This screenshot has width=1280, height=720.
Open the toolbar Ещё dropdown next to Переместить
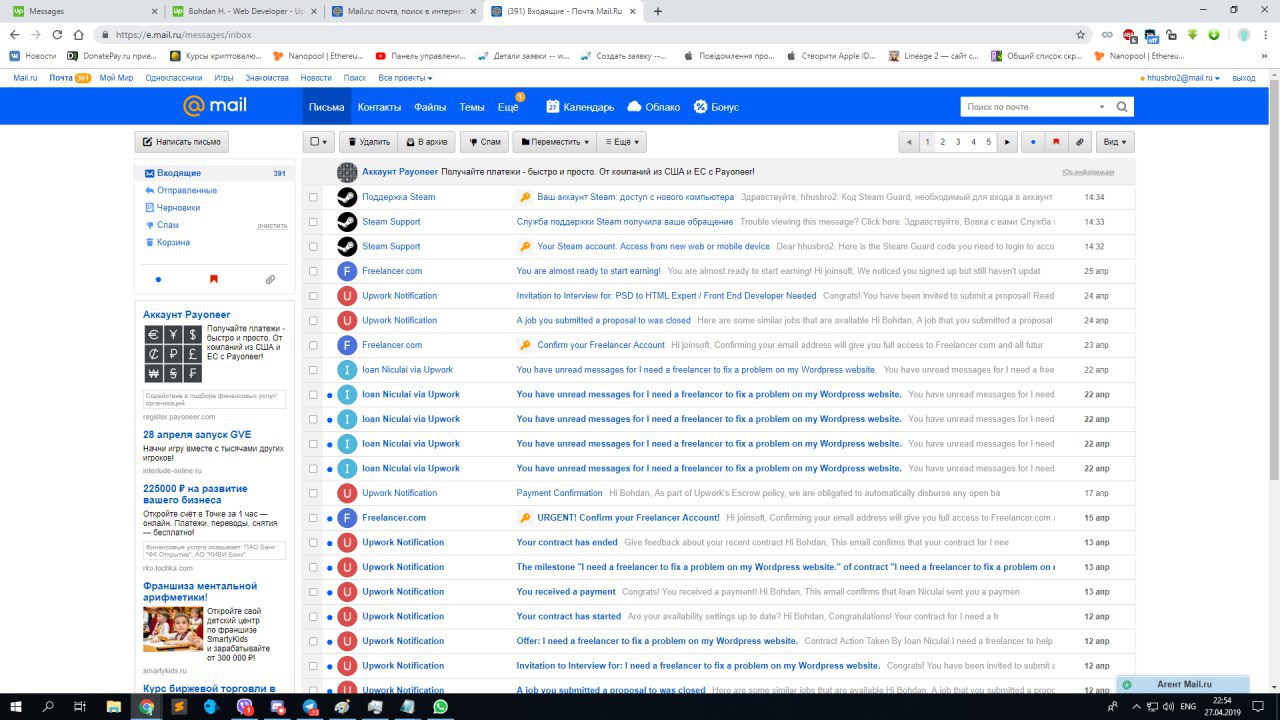622,142
